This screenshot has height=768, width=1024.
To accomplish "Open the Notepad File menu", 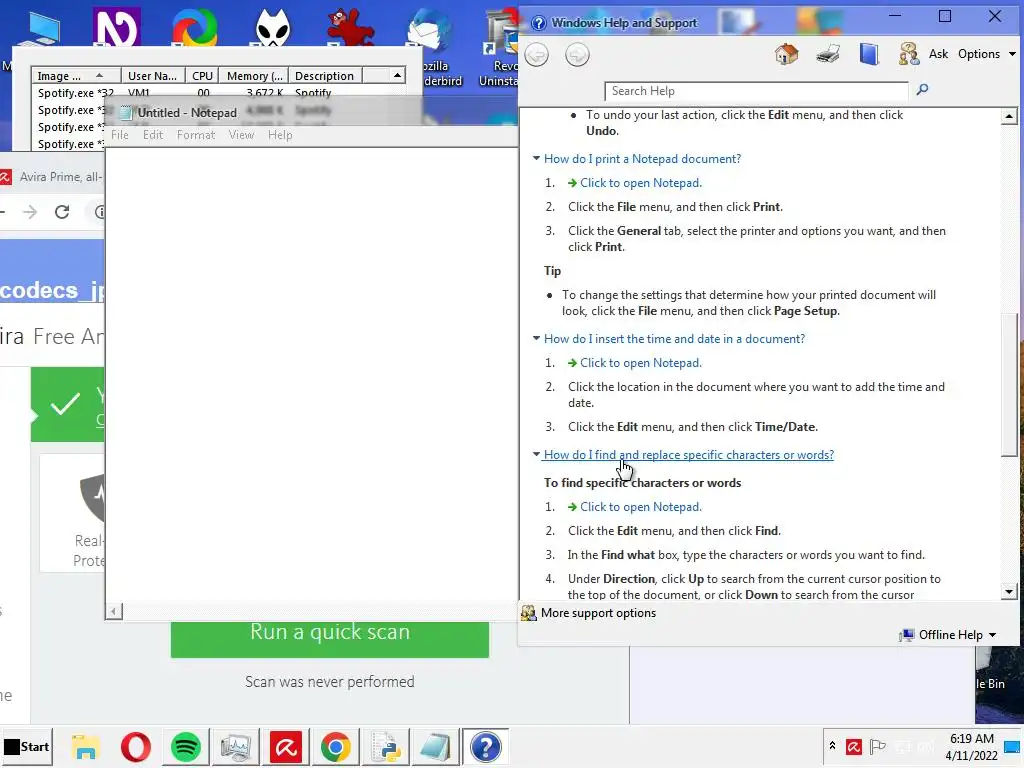I will coord(120,135).
